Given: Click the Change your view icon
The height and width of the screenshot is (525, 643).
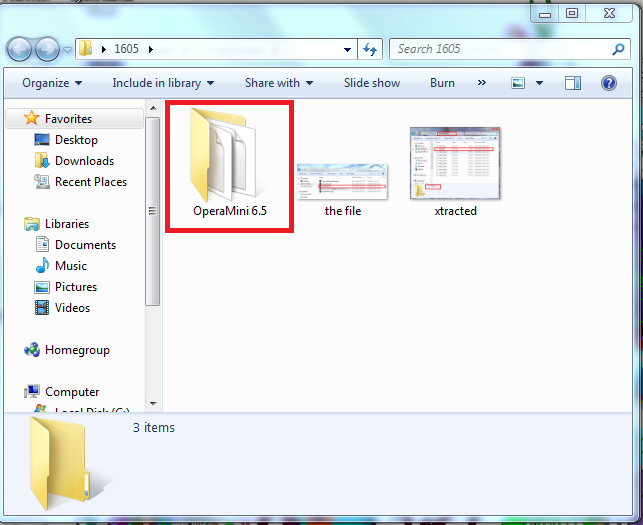Looking at the screenshot, I should click(x=518, y=83).
